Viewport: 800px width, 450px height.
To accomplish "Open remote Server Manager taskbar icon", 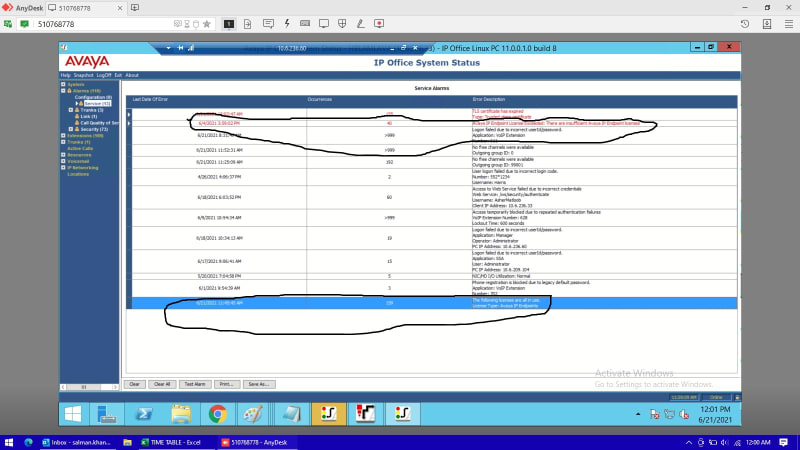I will [x=107, y=414].
